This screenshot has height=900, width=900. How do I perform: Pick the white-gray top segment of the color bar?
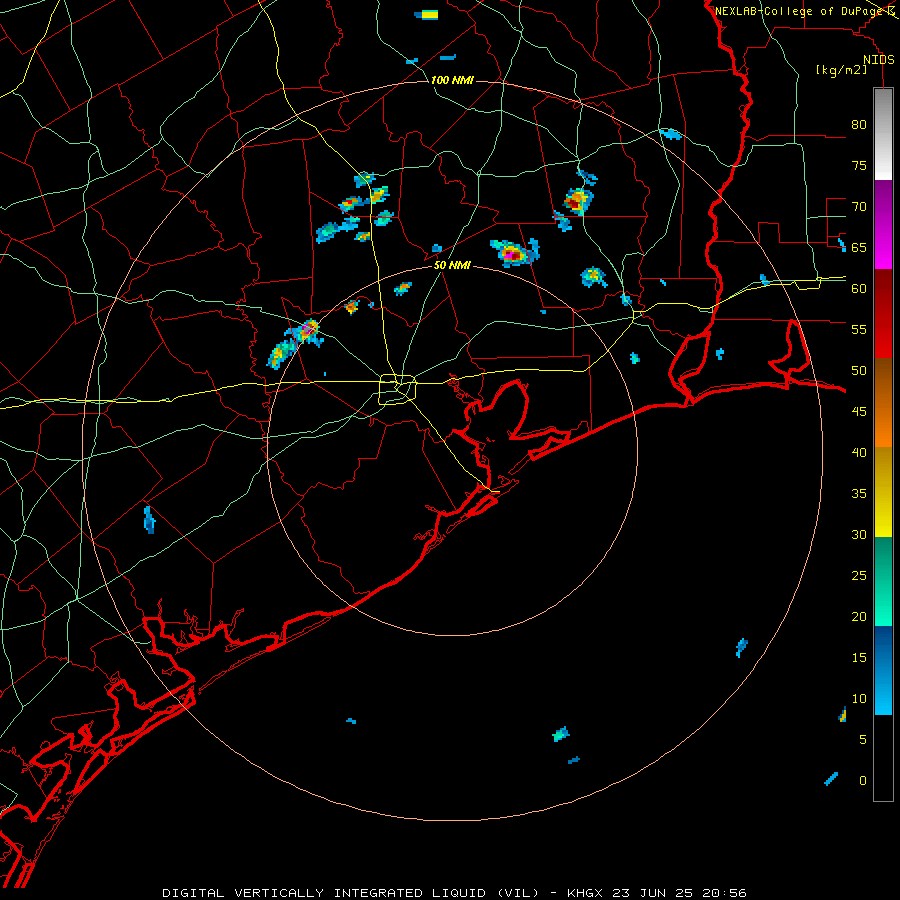883,134
